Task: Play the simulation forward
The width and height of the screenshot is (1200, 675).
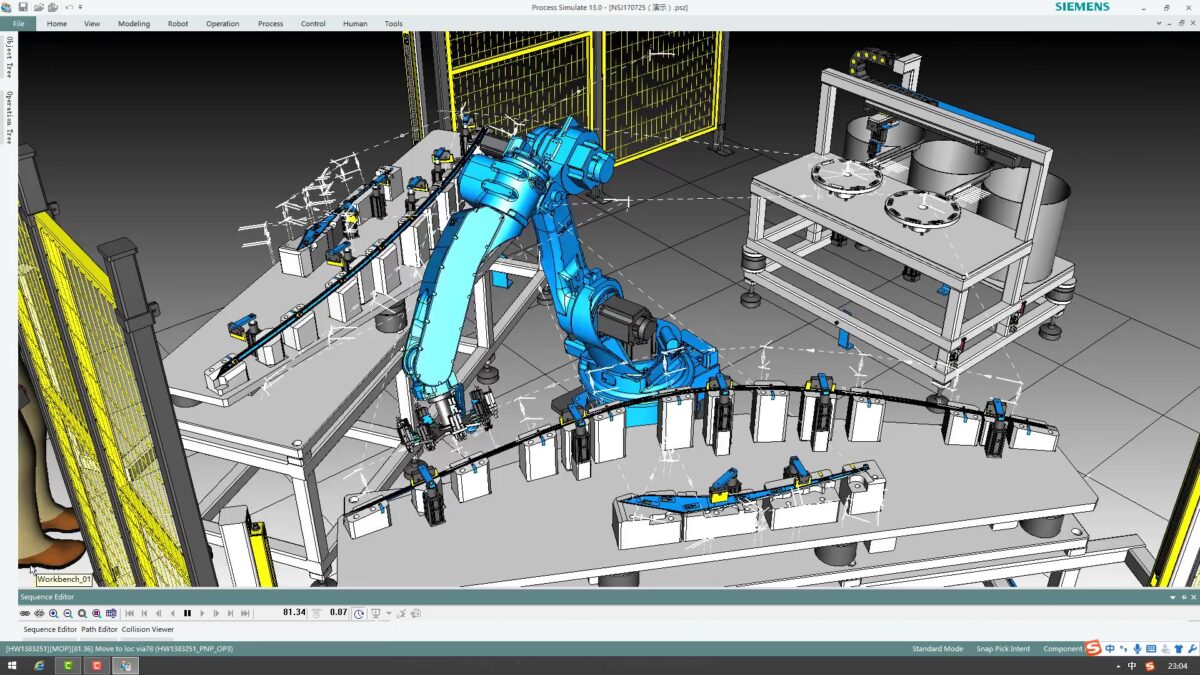Action: tap(202, 613)
